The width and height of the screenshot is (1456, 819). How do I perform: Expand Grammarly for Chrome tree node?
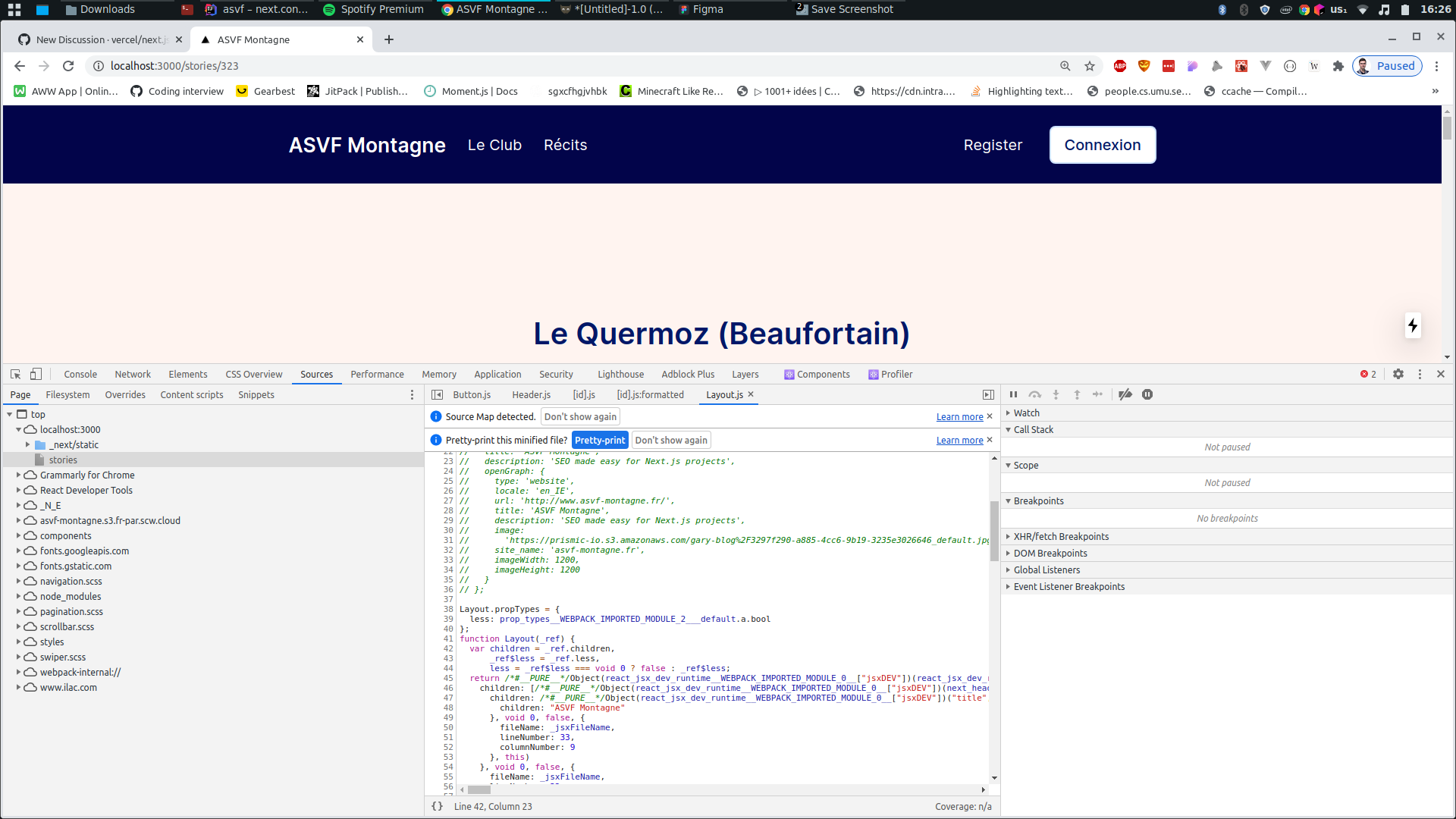pyautogui.click(x=18, y=475)
